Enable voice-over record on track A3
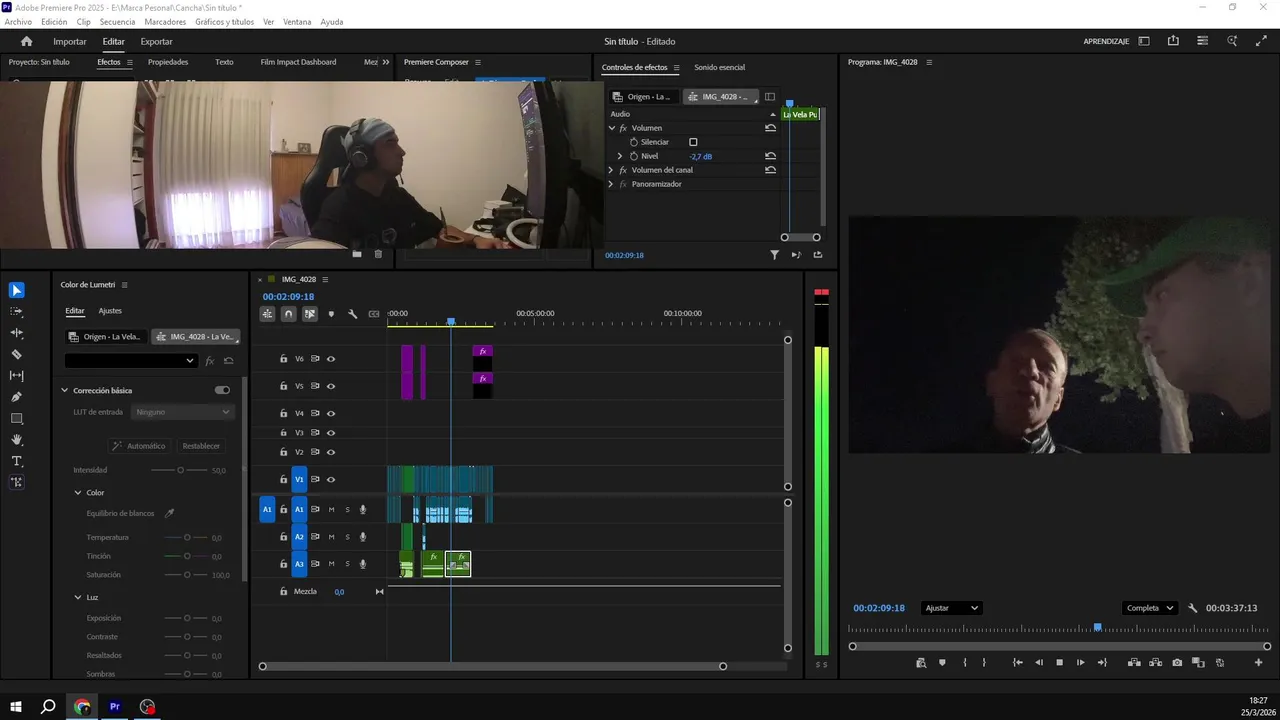 [363, 564]
